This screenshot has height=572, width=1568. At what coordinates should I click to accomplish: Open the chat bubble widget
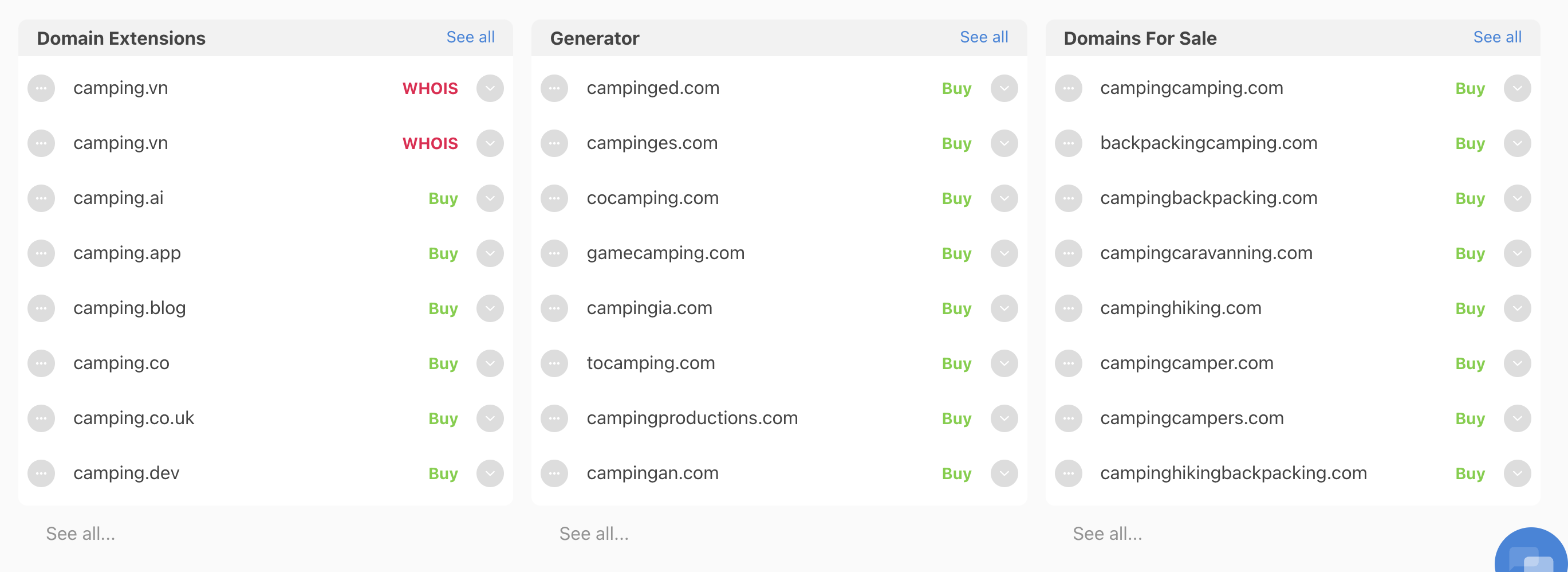click(x=1531, y=551)
